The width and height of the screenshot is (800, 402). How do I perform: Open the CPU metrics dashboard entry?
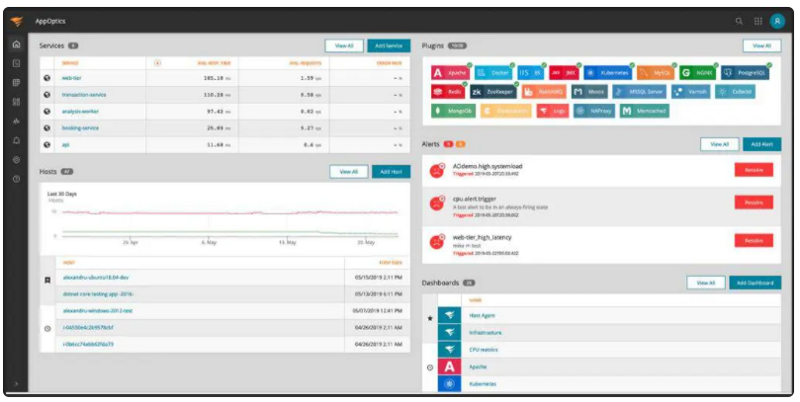(483, 350)
